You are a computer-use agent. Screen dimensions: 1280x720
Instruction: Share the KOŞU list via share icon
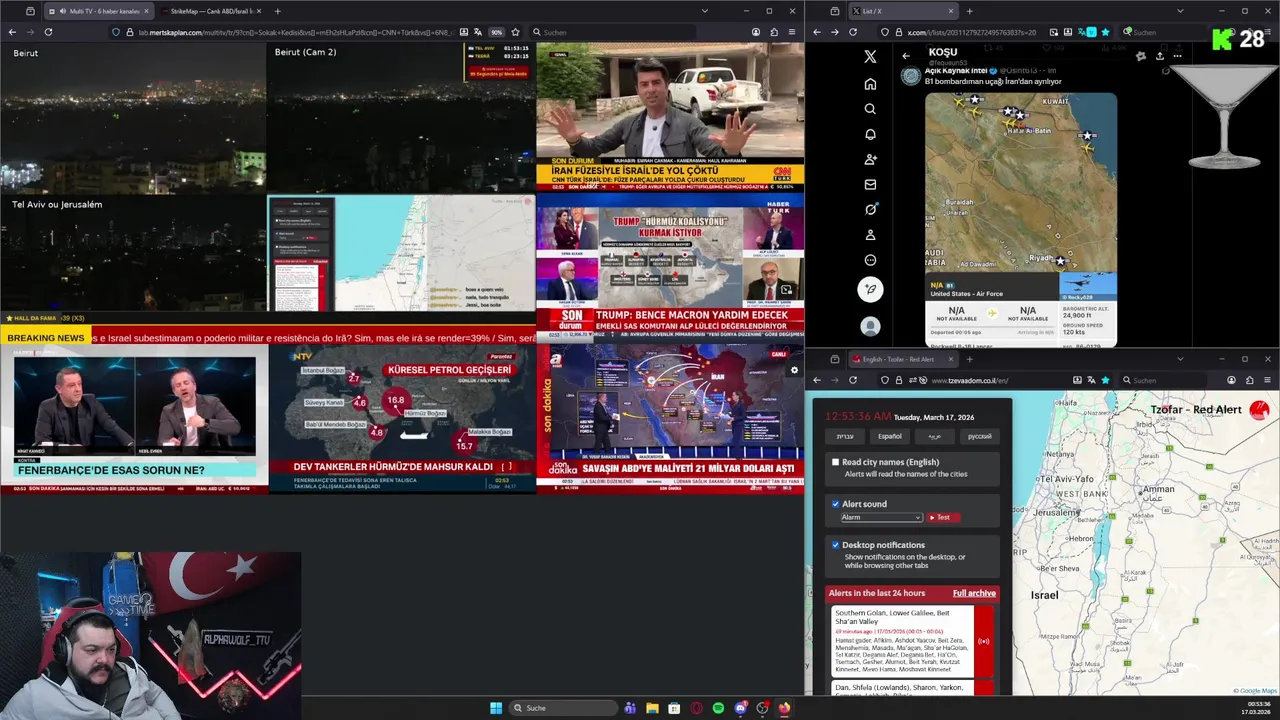click(x=1159, y=56)
